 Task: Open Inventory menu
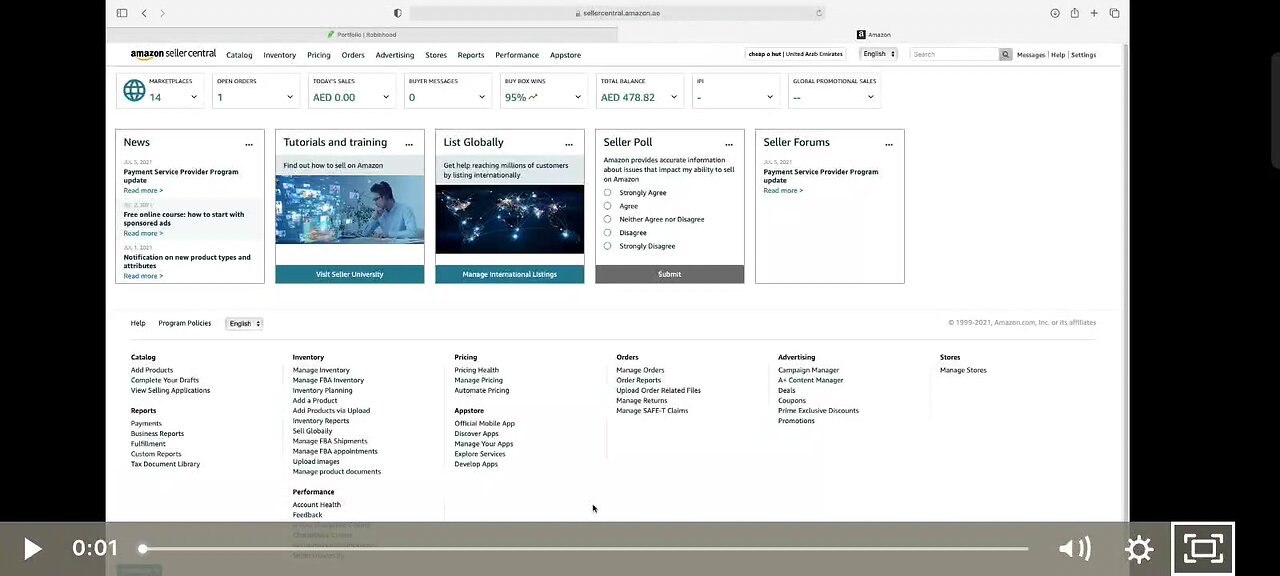280,55
